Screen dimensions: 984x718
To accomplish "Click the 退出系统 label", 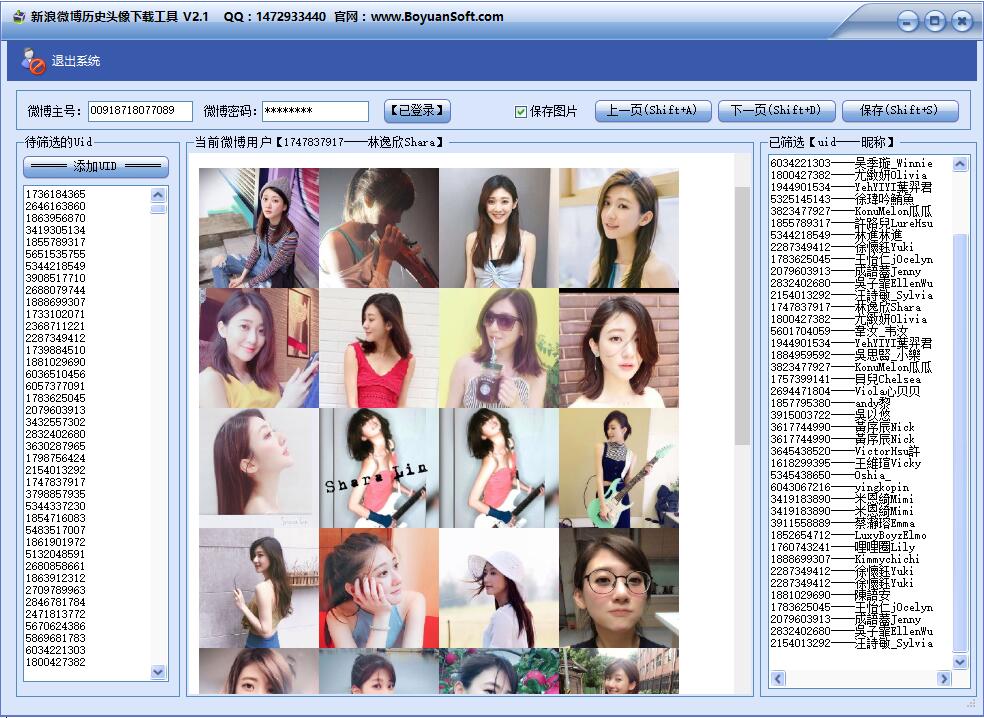I will click(76, 61).
